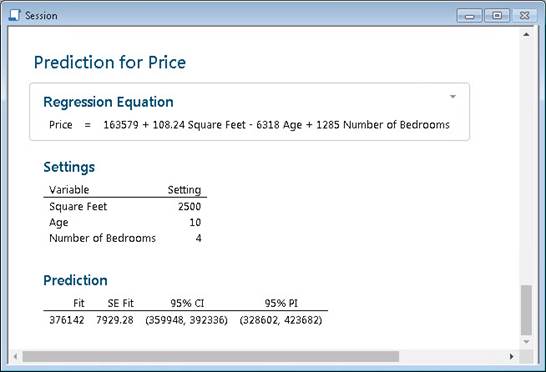Screen dimensions: 546x372
Task: Click the Regression Equation heading
Action: [x=108, y=102]
